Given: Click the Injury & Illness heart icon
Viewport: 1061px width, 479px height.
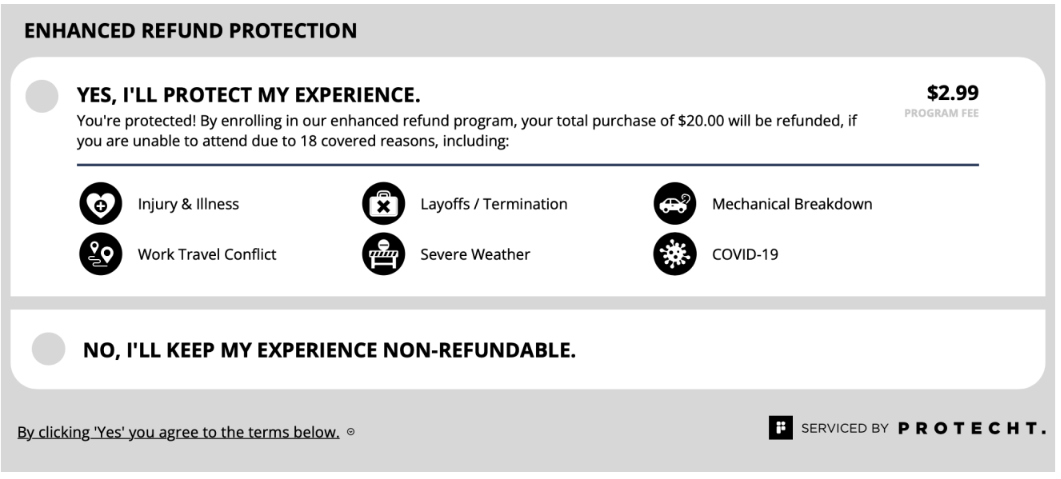Looking at the screenshot, I should (x=101, y=204).
